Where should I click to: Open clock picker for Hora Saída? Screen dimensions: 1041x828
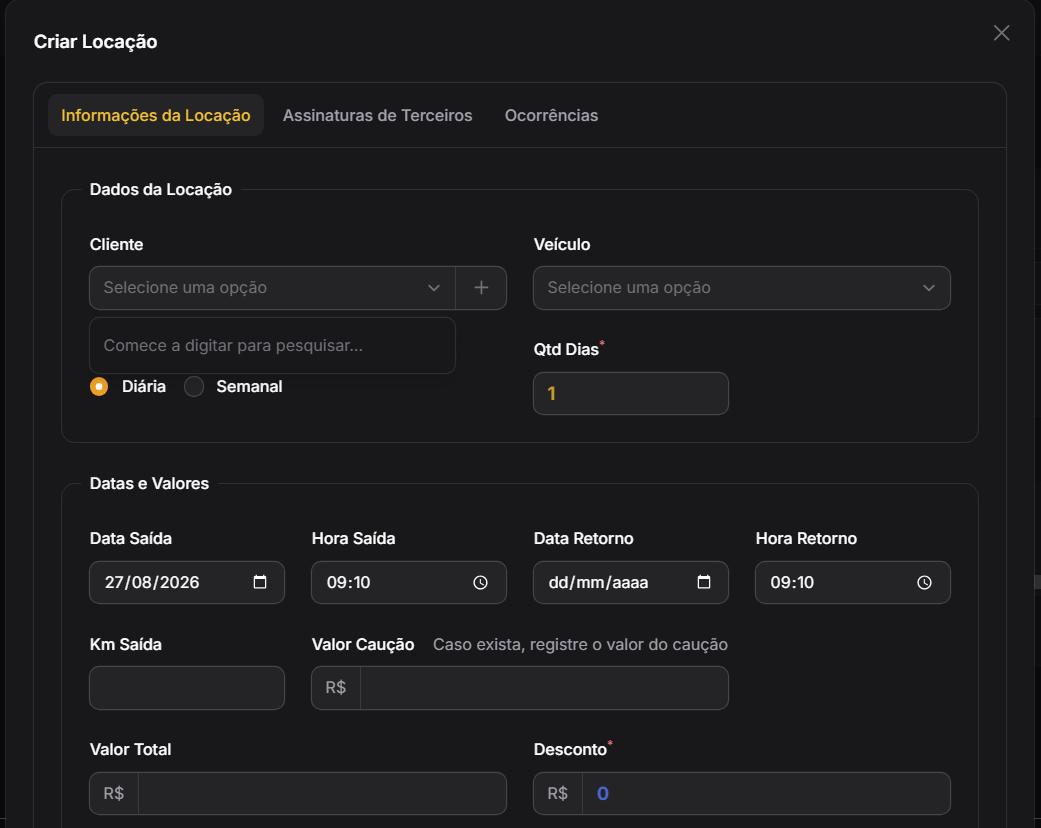tap(480, 582)
